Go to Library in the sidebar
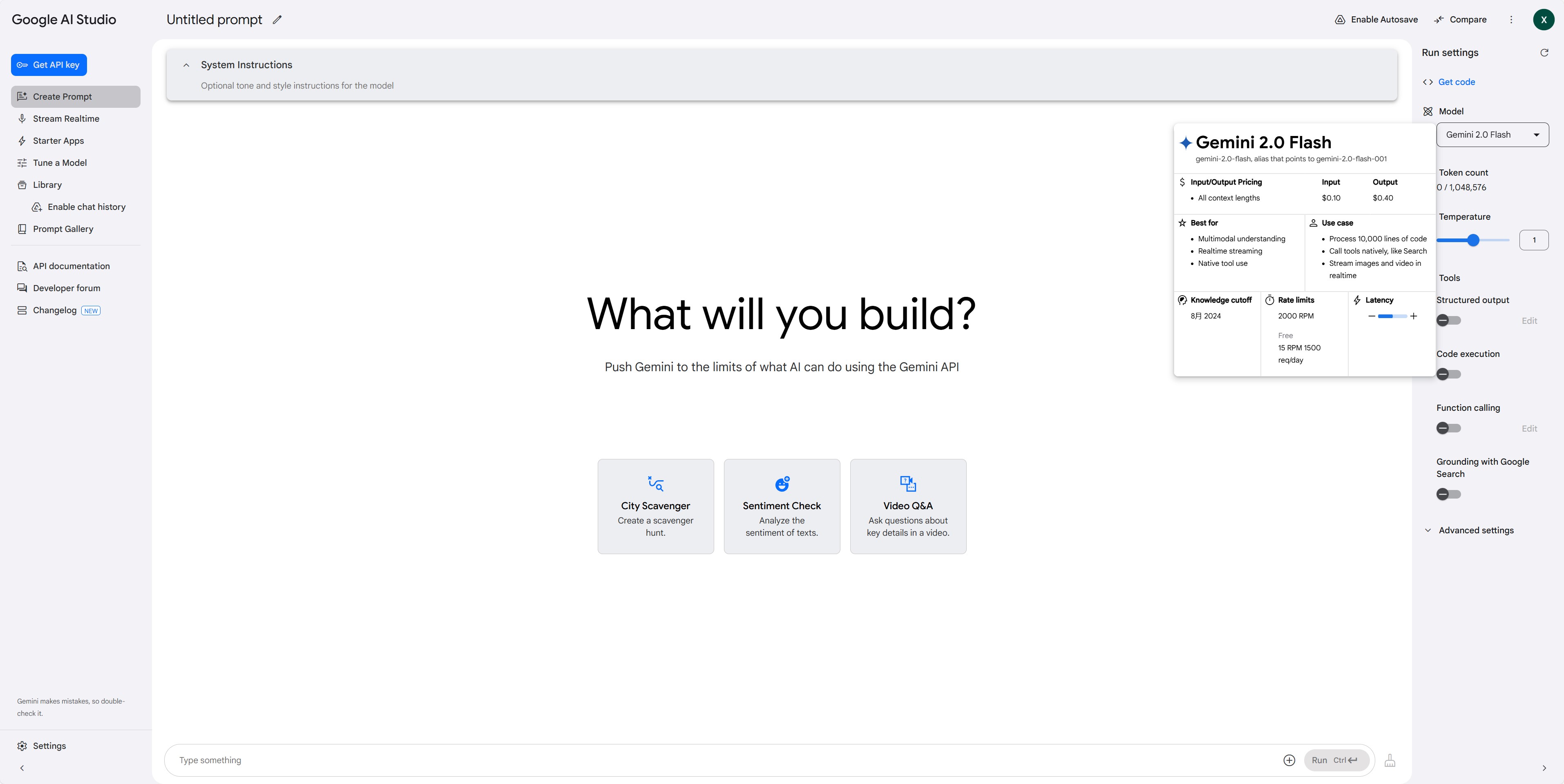Viewport: 1564px width, 784px height. 75,185
